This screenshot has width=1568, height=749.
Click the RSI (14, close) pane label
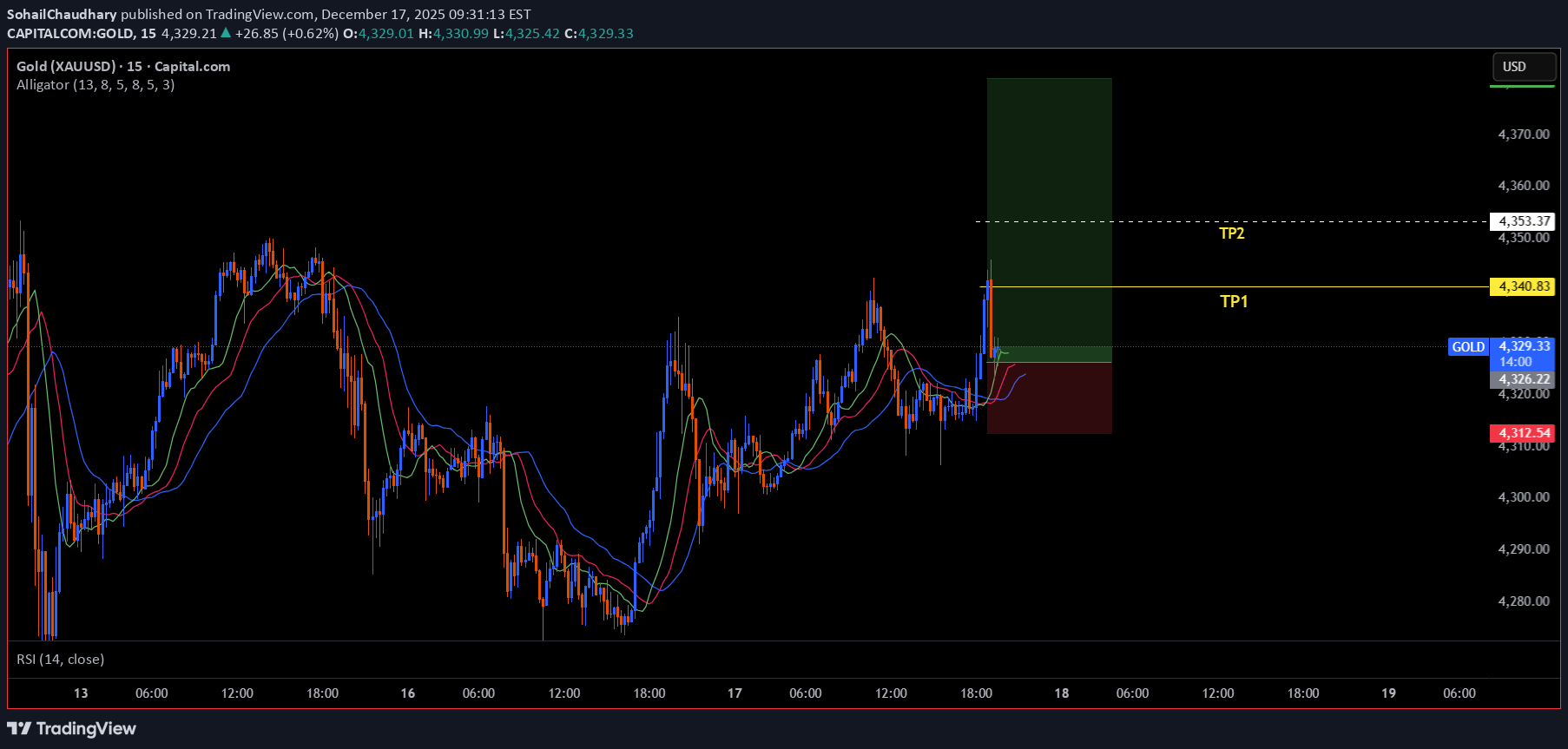60,660
